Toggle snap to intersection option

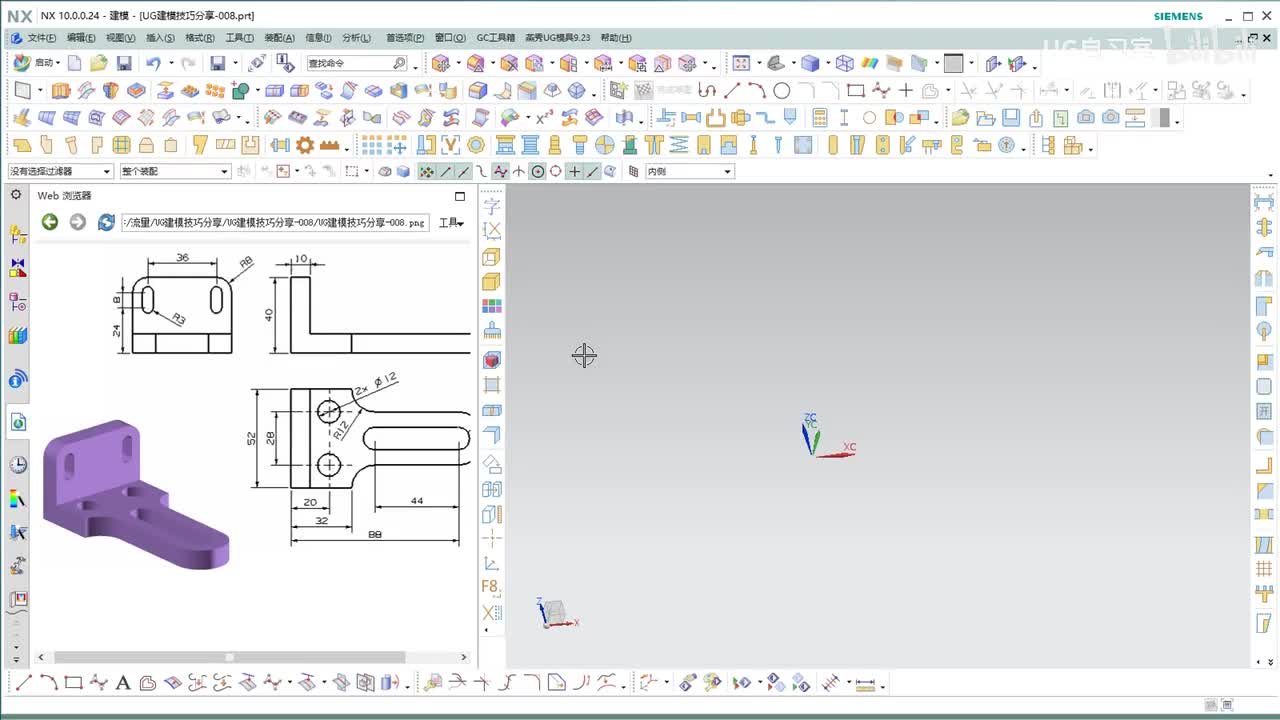click(x=519, y=171)
